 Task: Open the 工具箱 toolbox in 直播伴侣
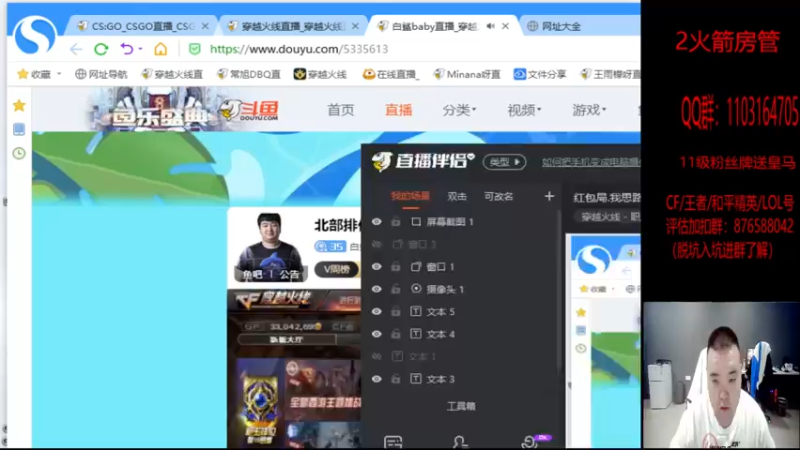pyautogui.click(x=461, y=406)
